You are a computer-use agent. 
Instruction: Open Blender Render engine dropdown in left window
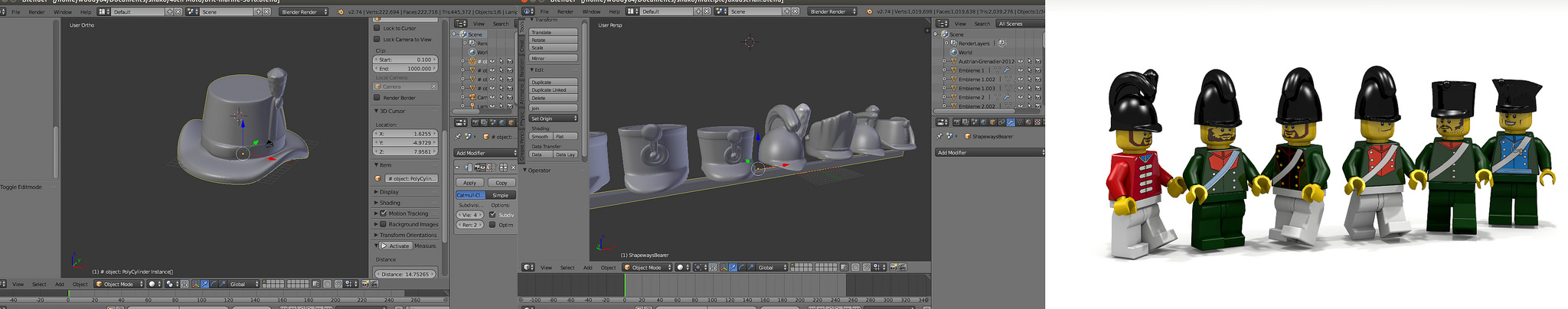(x=303, y=11)
